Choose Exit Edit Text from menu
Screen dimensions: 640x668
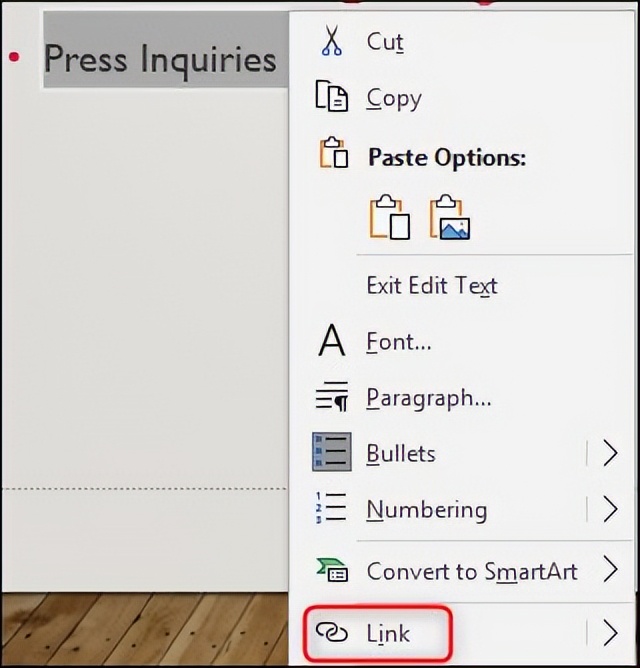click(x=432, y=286)
